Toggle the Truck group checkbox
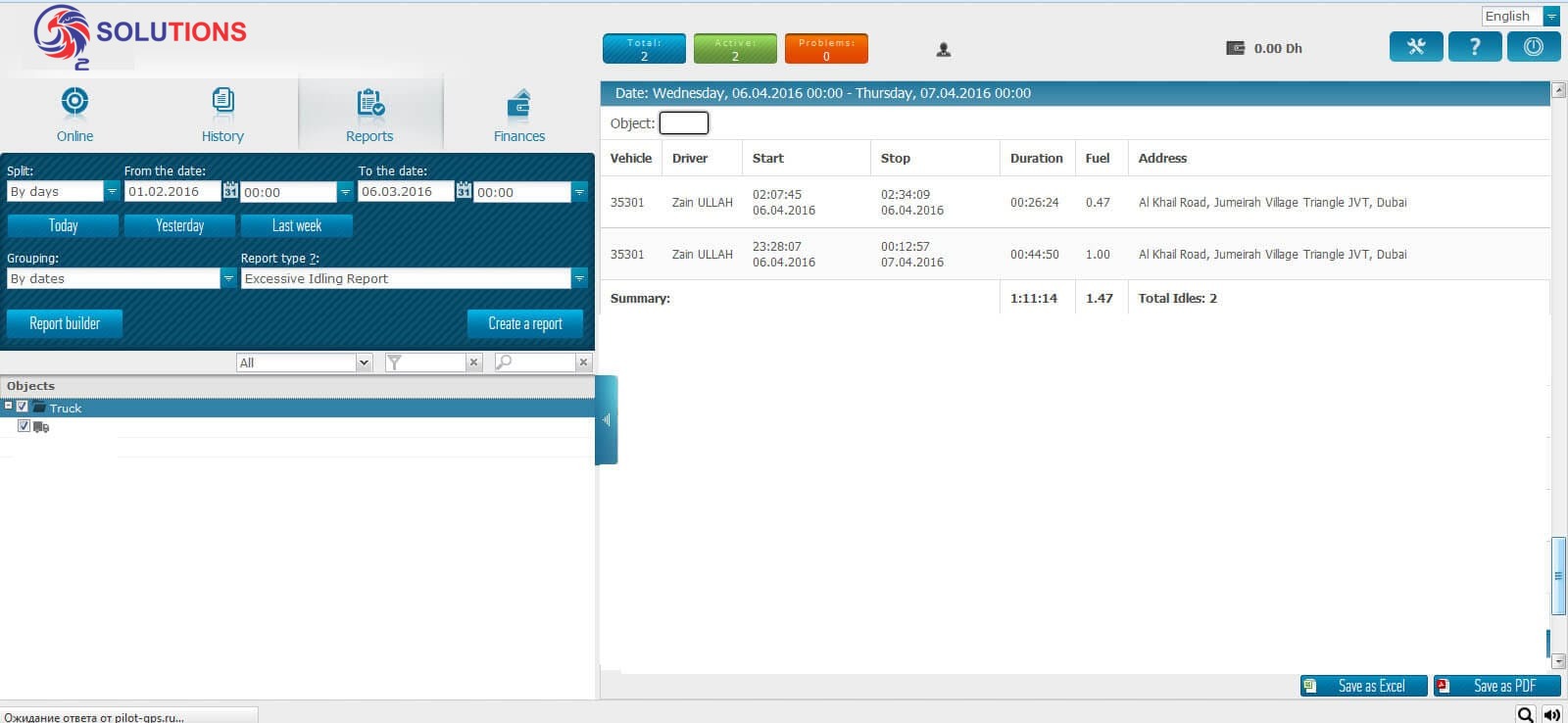Screen dimensions: 1568x723 pos(23,406)
